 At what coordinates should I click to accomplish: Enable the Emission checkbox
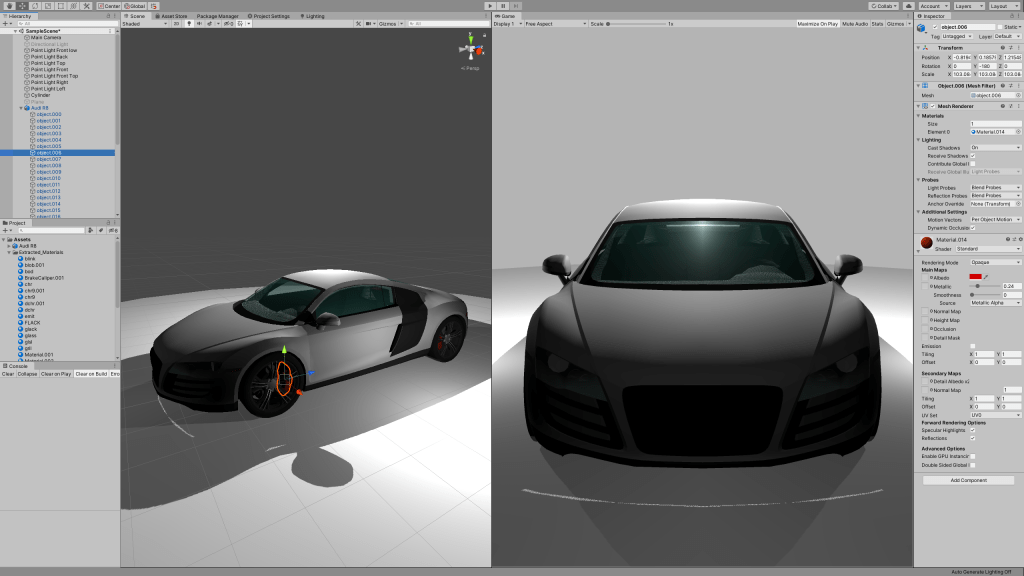(973, 346)
